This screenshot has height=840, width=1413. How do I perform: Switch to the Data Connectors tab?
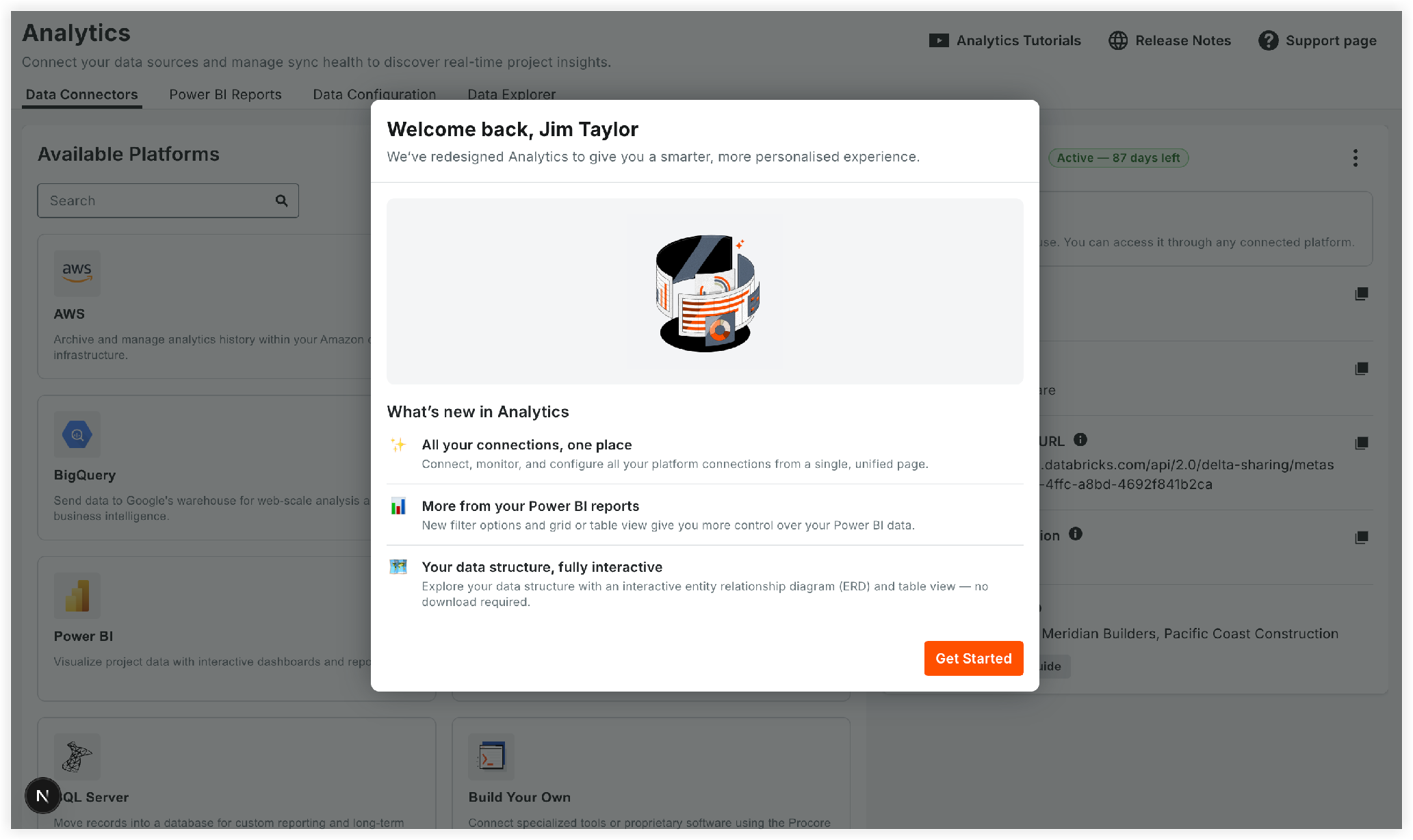click(81, 94)
